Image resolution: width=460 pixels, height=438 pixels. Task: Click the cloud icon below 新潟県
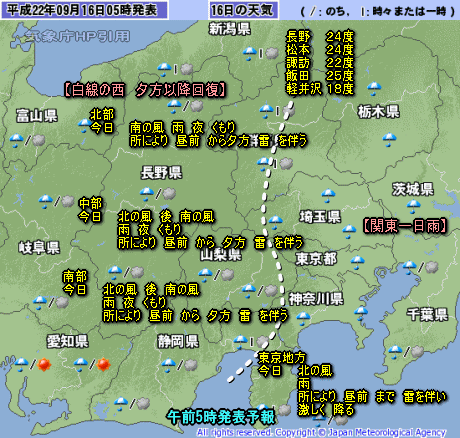pyautogui.click(x=272, y=53)
